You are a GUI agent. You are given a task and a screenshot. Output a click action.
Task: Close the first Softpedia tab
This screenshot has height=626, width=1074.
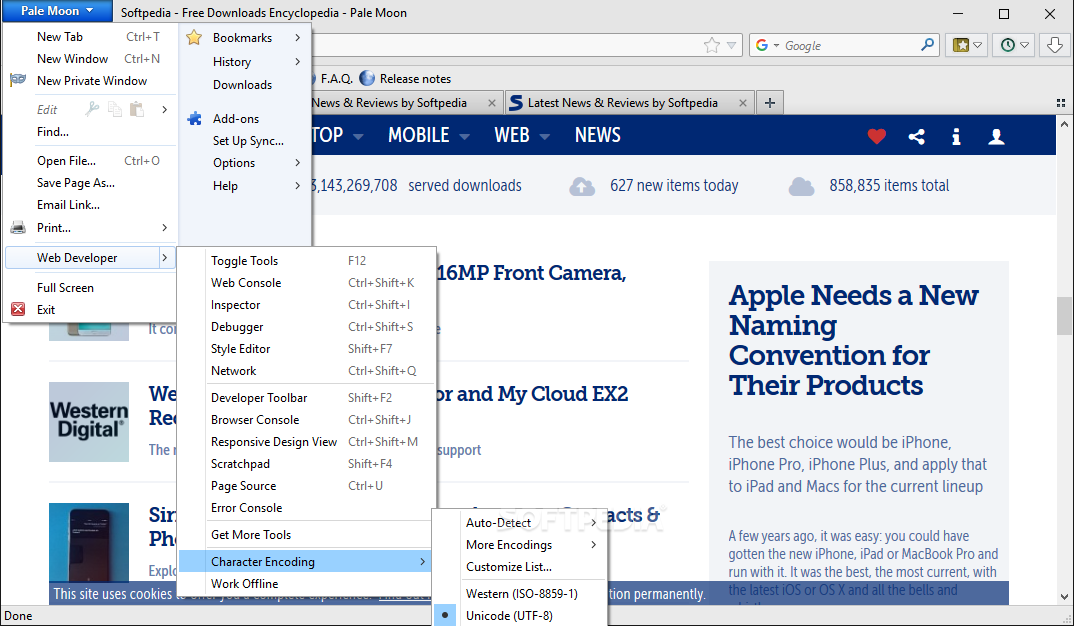pos(492,103)
